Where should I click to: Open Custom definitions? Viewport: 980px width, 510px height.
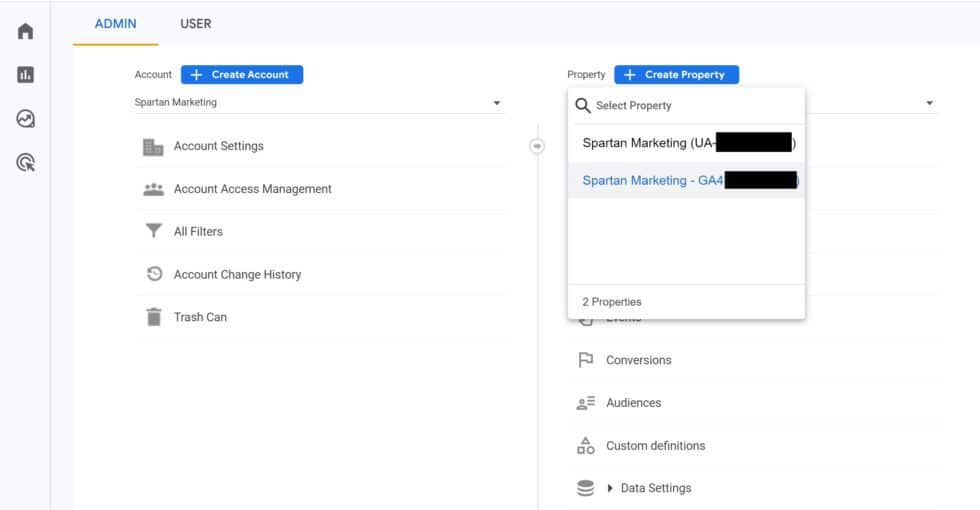656,446
